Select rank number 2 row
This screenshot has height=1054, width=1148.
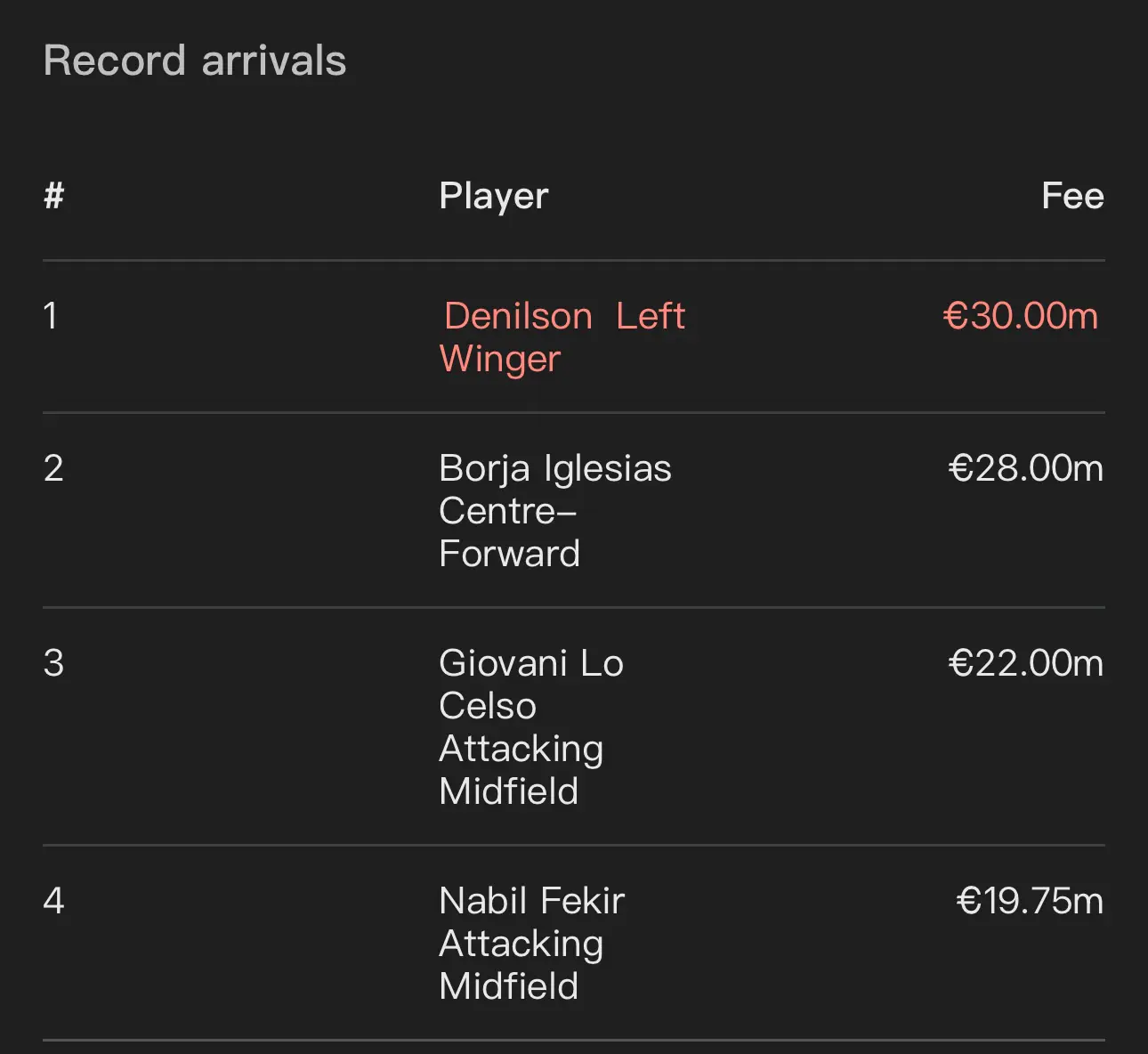point(574,511)
